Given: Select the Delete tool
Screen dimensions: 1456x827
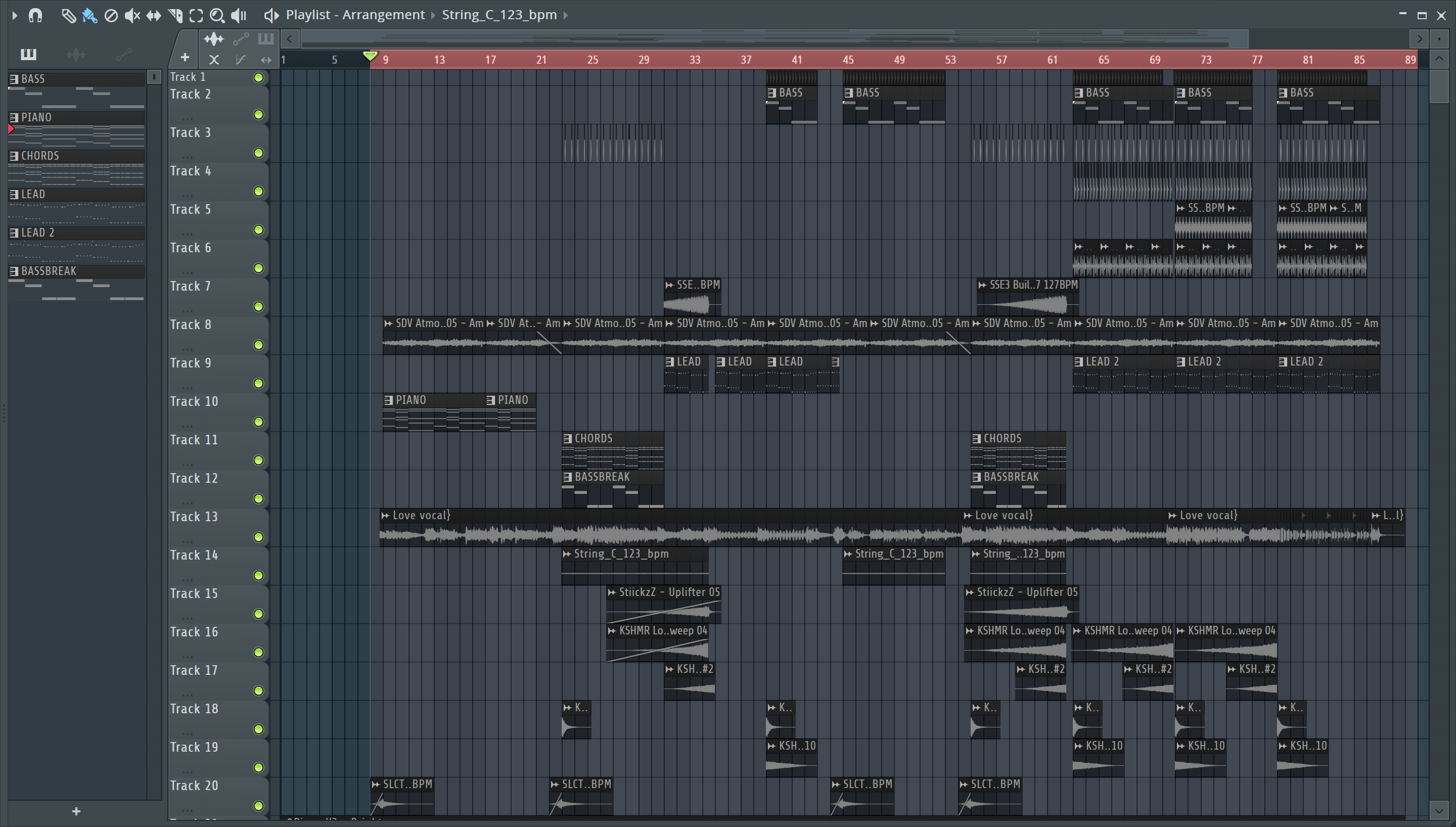Looking at the screenshot, I should 111,15.
